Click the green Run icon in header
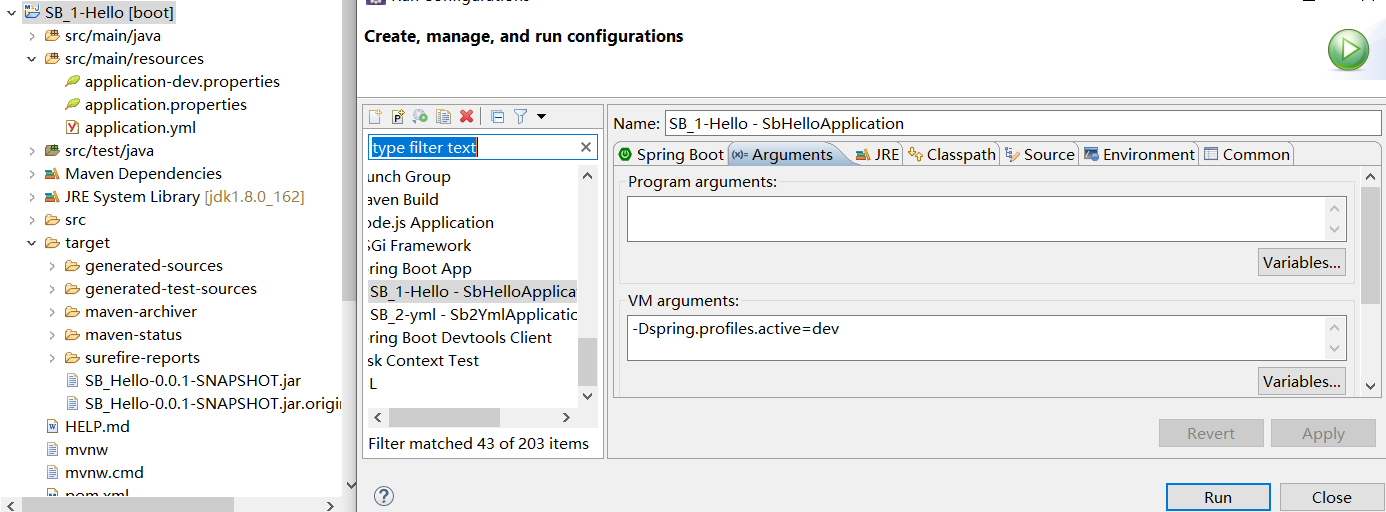This screenshot has width=1386, height=512. 1348,49
